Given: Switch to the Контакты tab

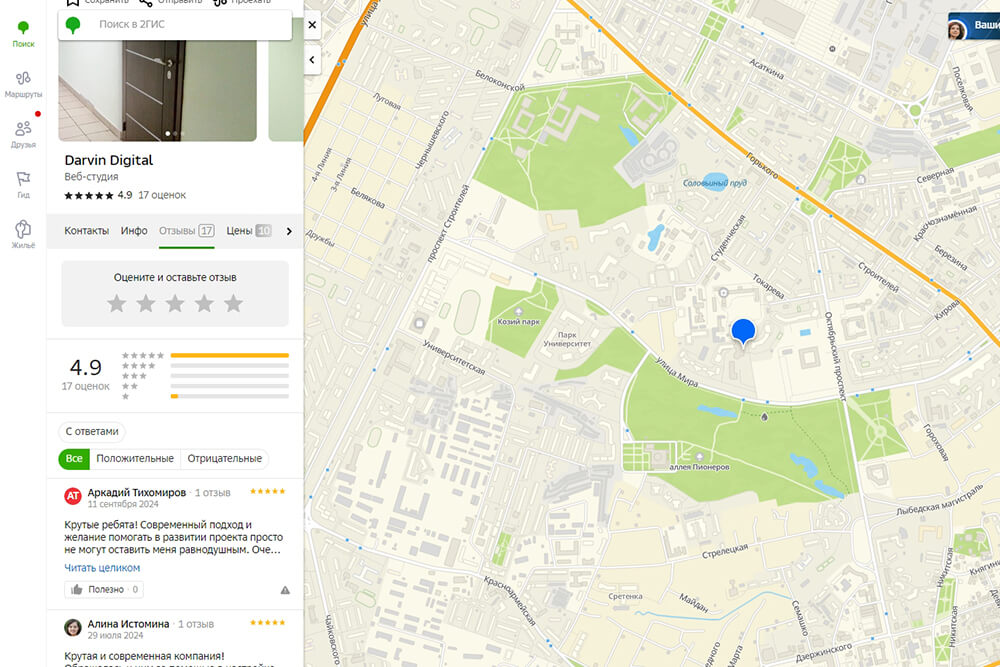Looking at the screenshot, I should click(86, 231).
